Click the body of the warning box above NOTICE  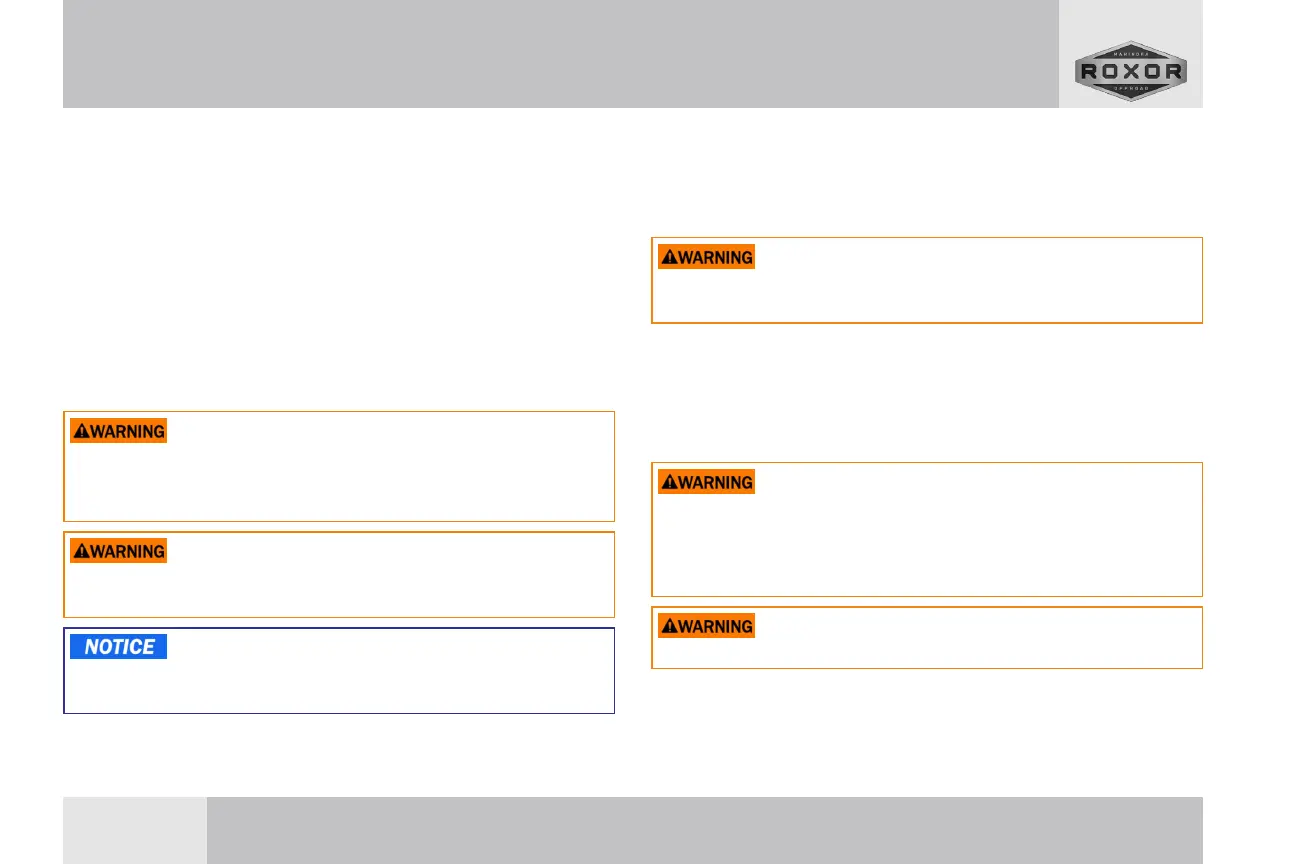coord(339,589)
